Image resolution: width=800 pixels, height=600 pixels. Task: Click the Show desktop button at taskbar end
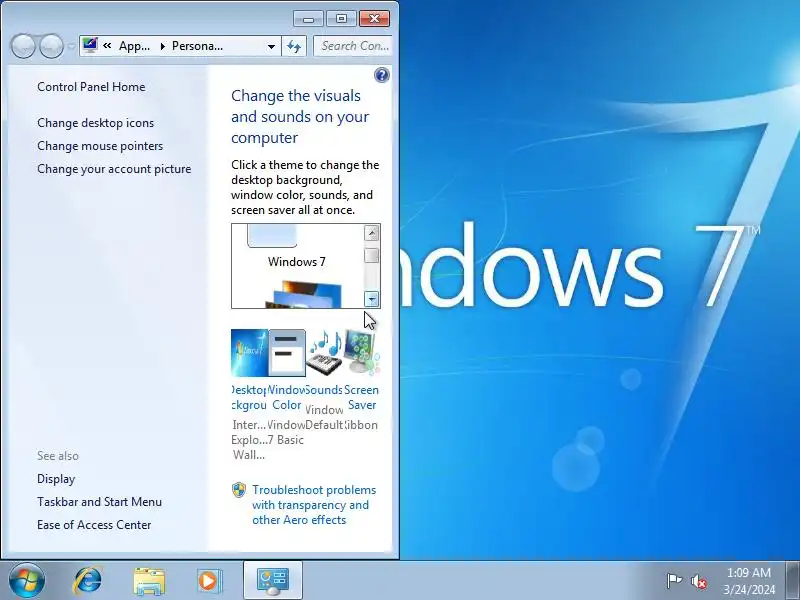coord(793,581)
